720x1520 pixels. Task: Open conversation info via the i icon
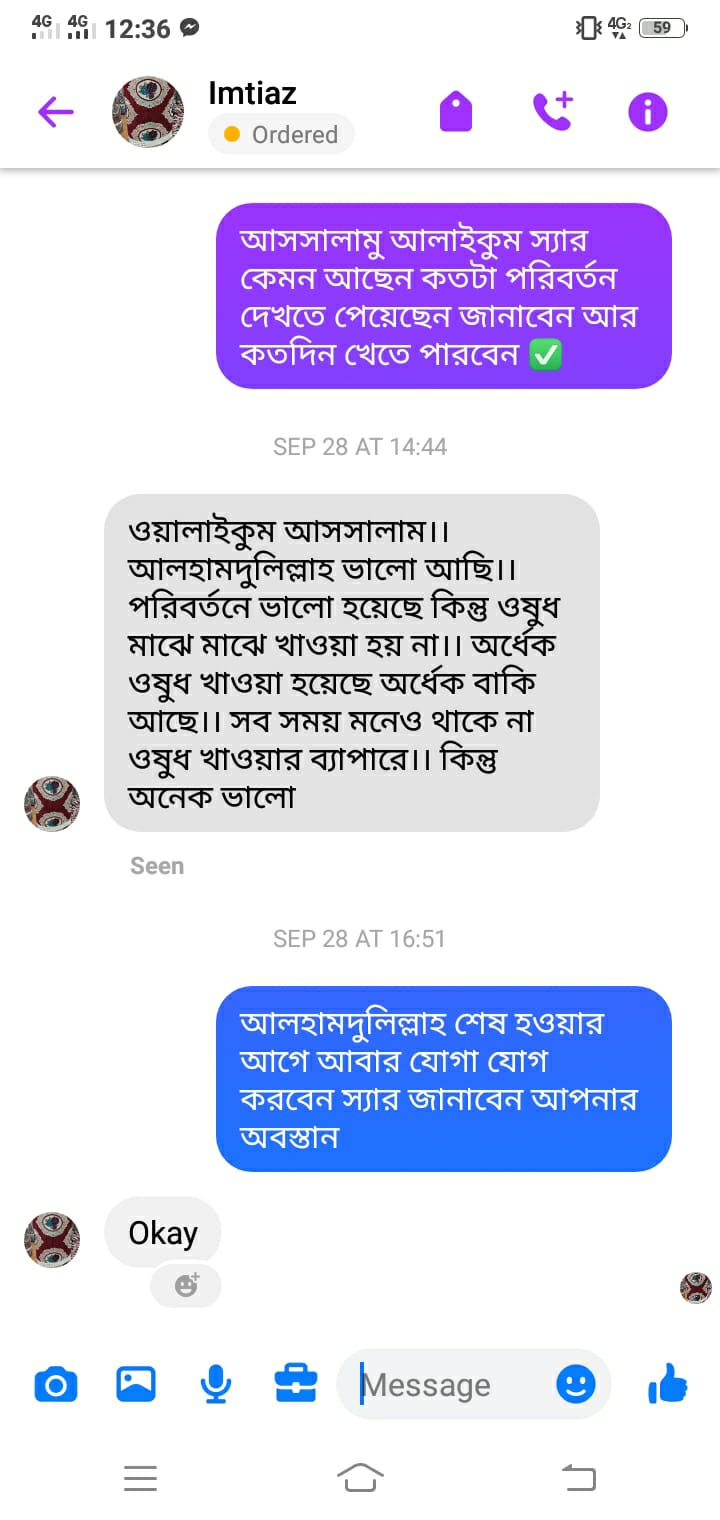point(647,111)
